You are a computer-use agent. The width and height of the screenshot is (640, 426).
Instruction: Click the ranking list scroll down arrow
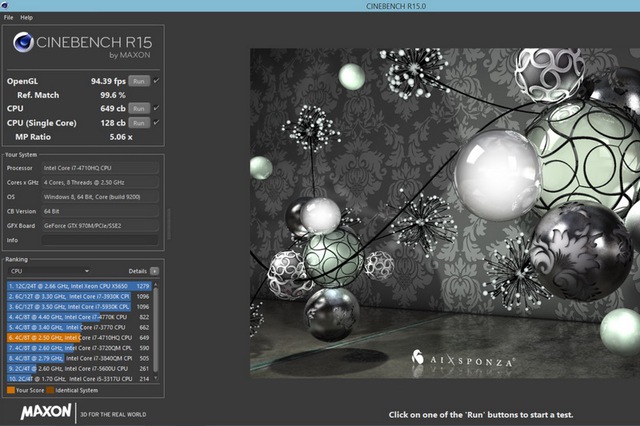click(x=156, y=378)
